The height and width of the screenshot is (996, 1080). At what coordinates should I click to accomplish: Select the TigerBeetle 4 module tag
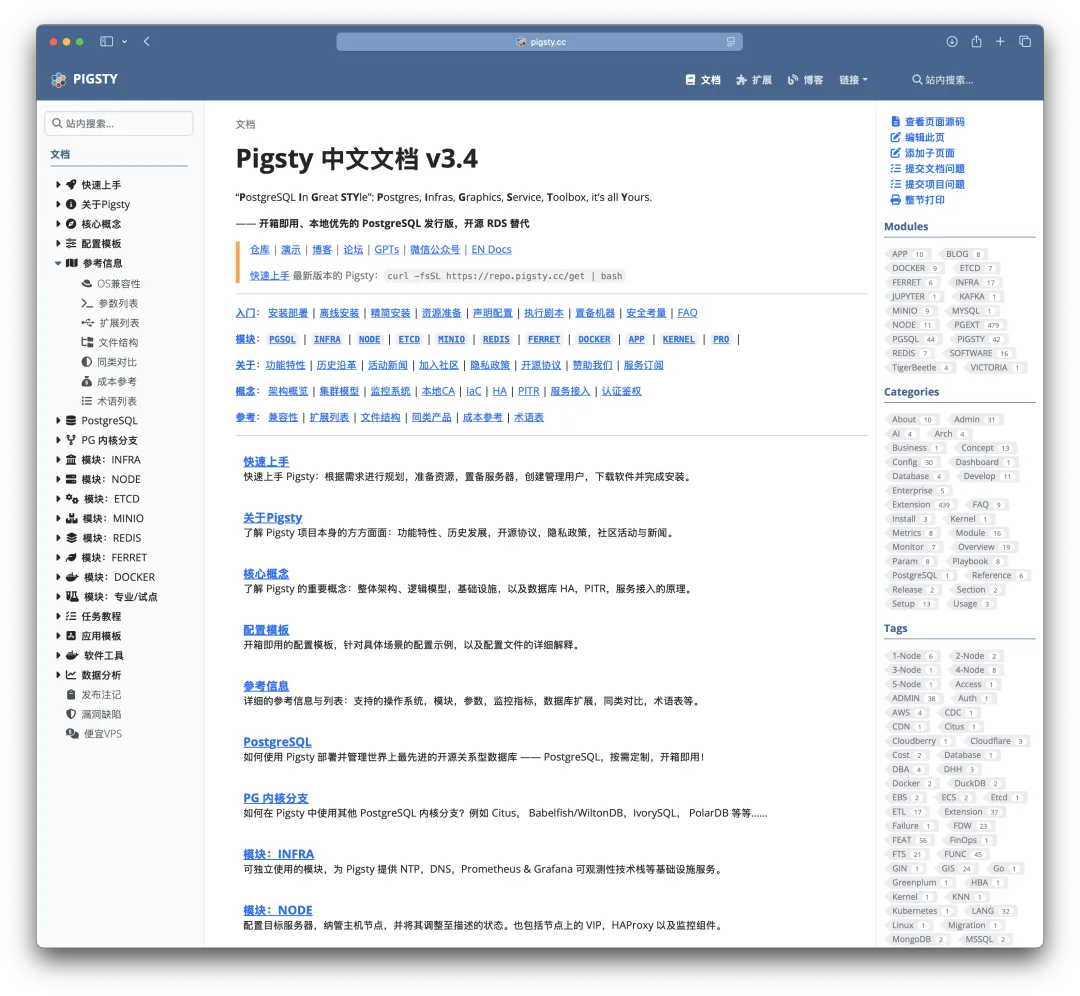coord(920,368)
